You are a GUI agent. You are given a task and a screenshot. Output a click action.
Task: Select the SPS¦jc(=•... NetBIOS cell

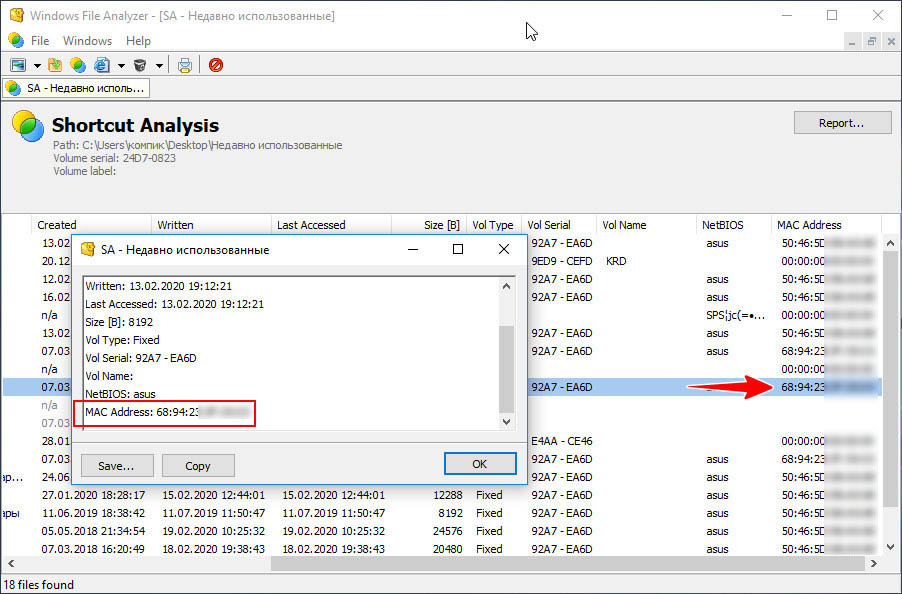tap(735, 315)
